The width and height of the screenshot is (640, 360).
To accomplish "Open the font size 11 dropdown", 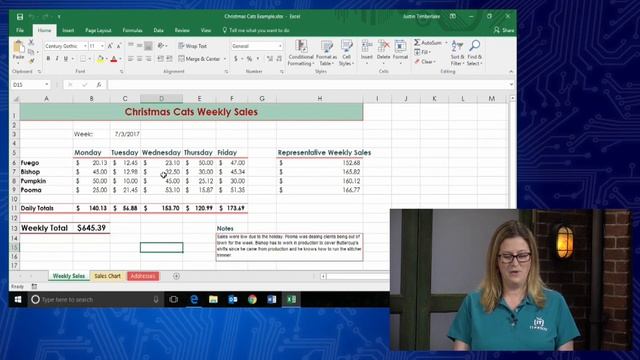I will click(102, 46).
